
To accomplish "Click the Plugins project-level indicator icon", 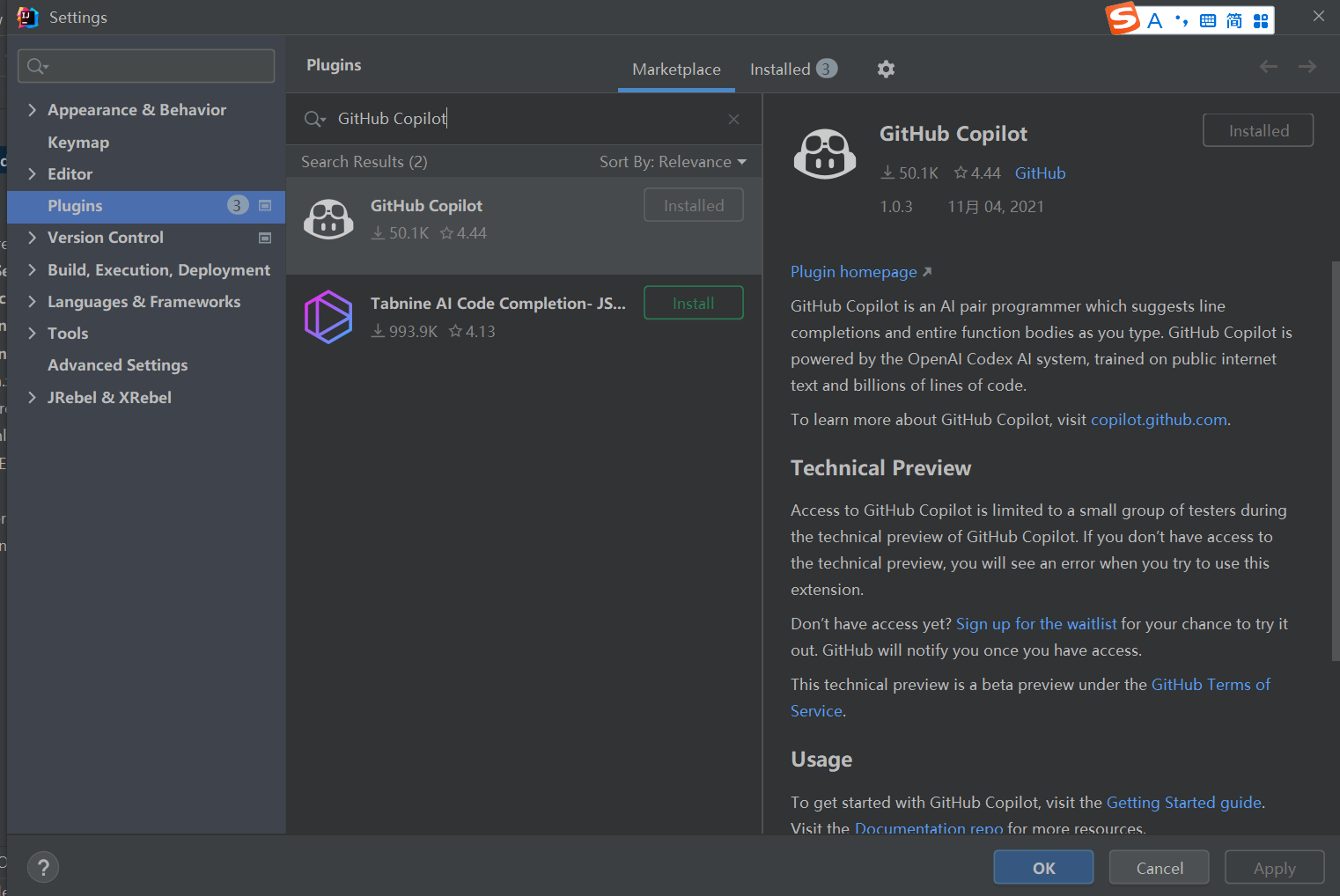I will pyautogui.click(x=265, y=205).
